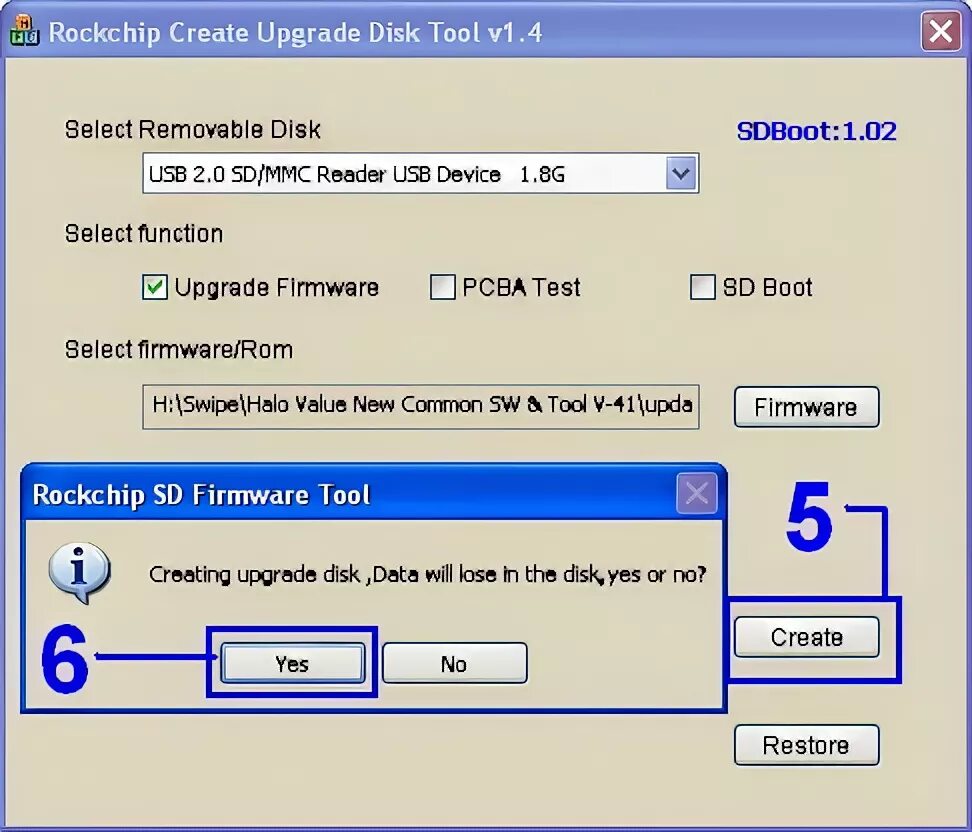Uncheck the Upgrade Firmware checkbox
This screenshot has width=972, height=832.
[154, 287]
